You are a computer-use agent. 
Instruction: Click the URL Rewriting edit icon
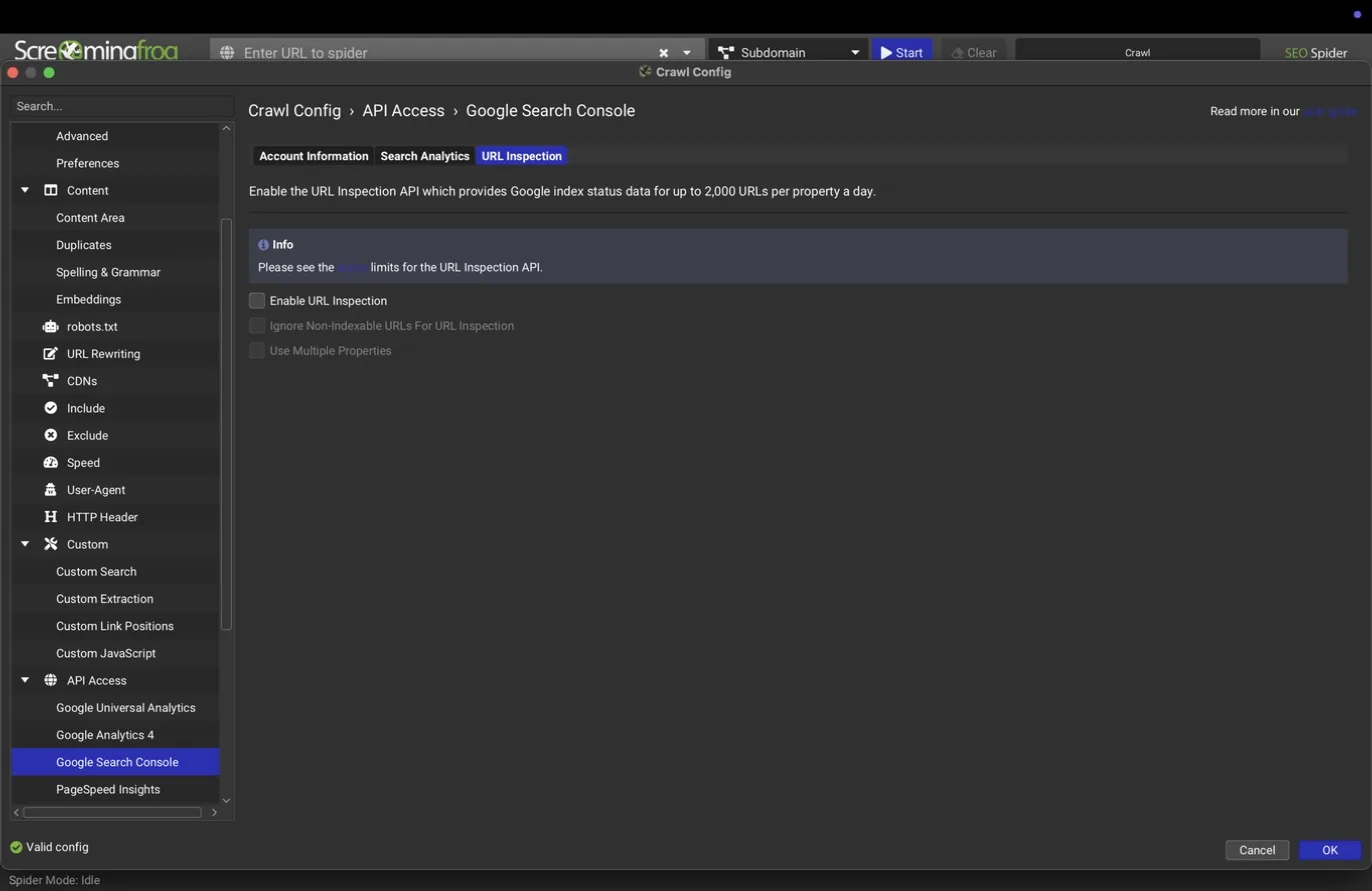click(x=51, y=354)
